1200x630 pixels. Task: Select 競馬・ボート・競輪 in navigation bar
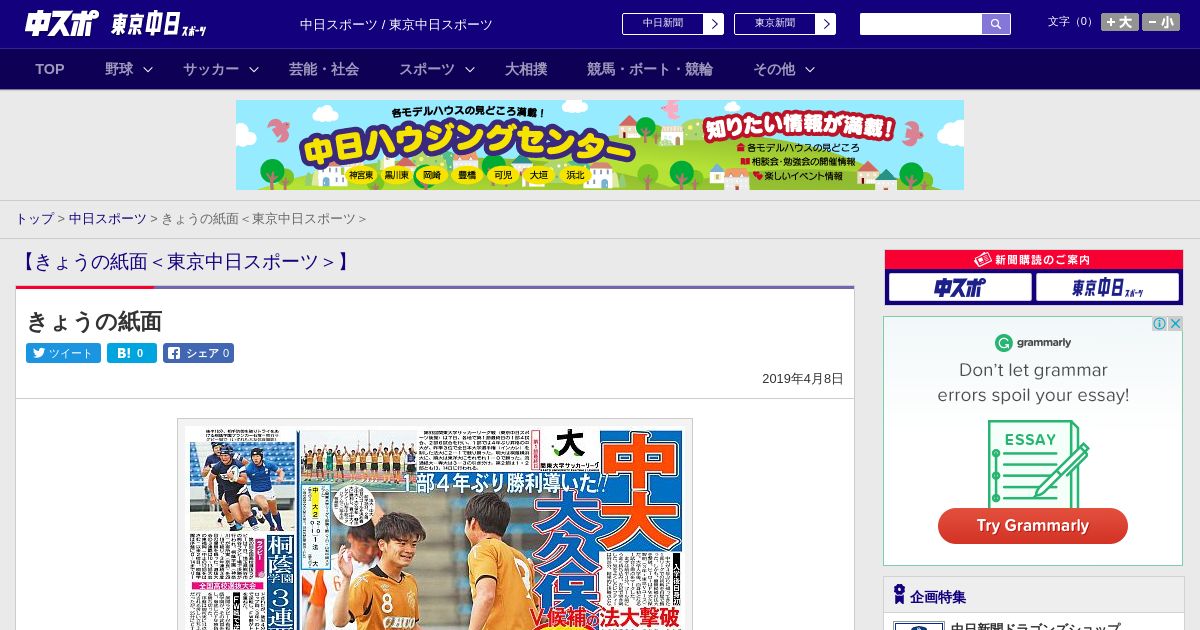tap(650, 69)
